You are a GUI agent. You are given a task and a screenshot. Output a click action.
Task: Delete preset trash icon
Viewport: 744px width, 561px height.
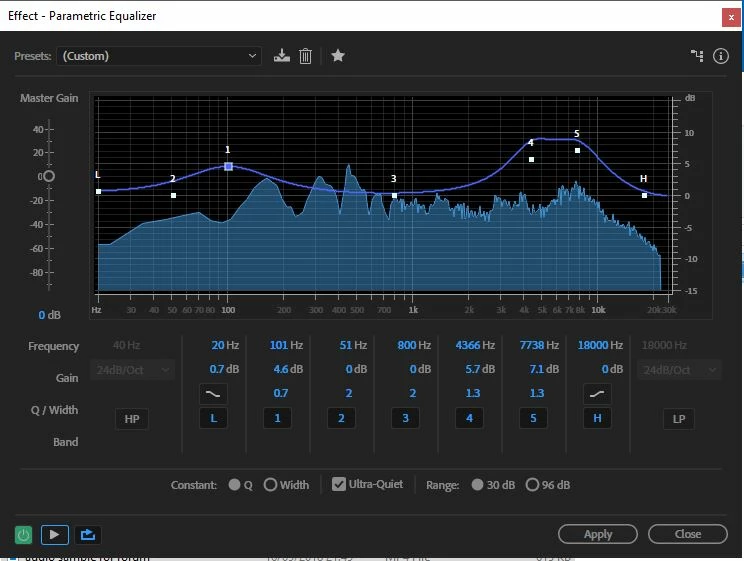306,56
